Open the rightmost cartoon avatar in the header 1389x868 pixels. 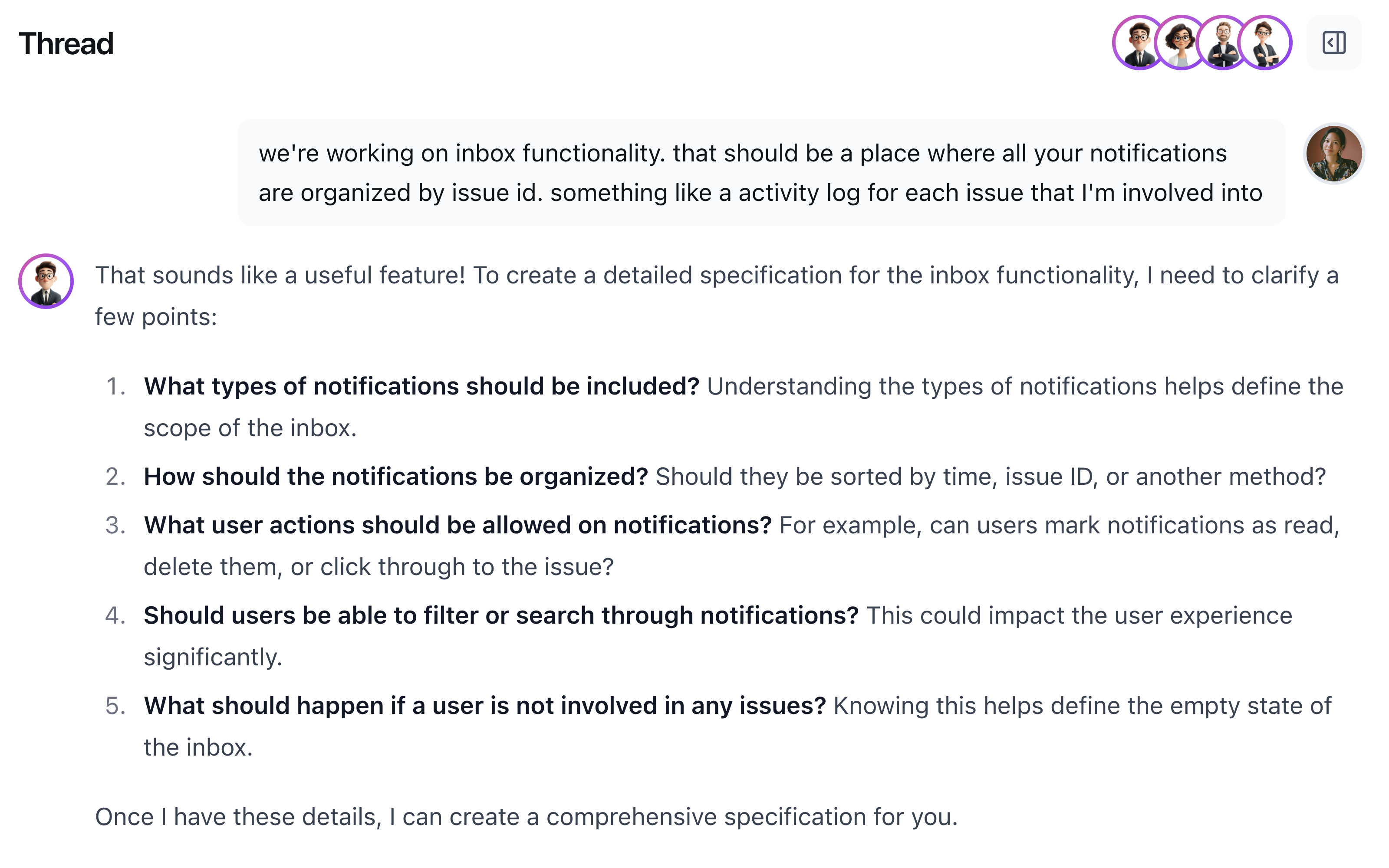coord(1265,43)
